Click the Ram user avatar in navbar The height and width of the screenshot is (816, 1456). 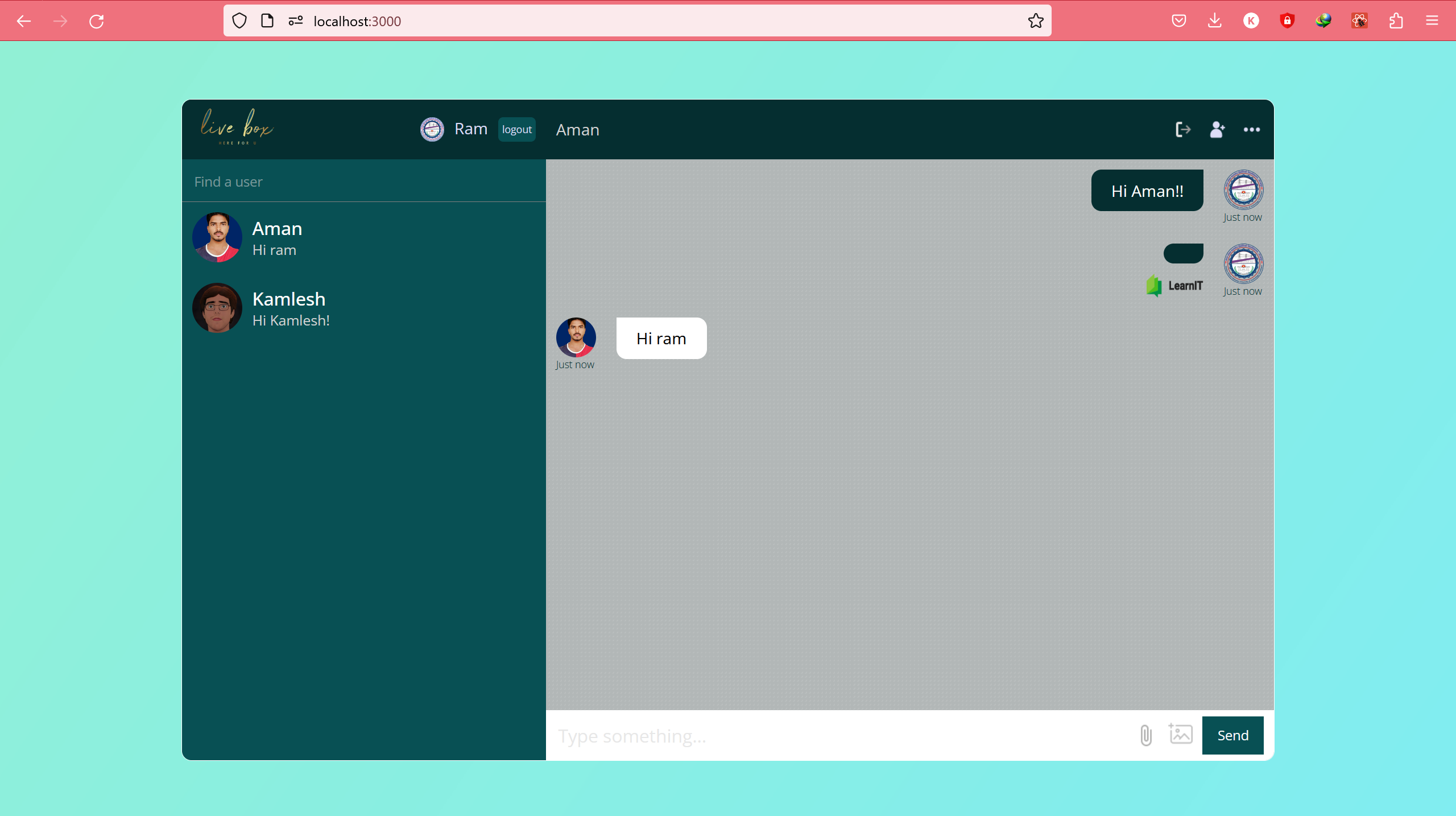432,129
